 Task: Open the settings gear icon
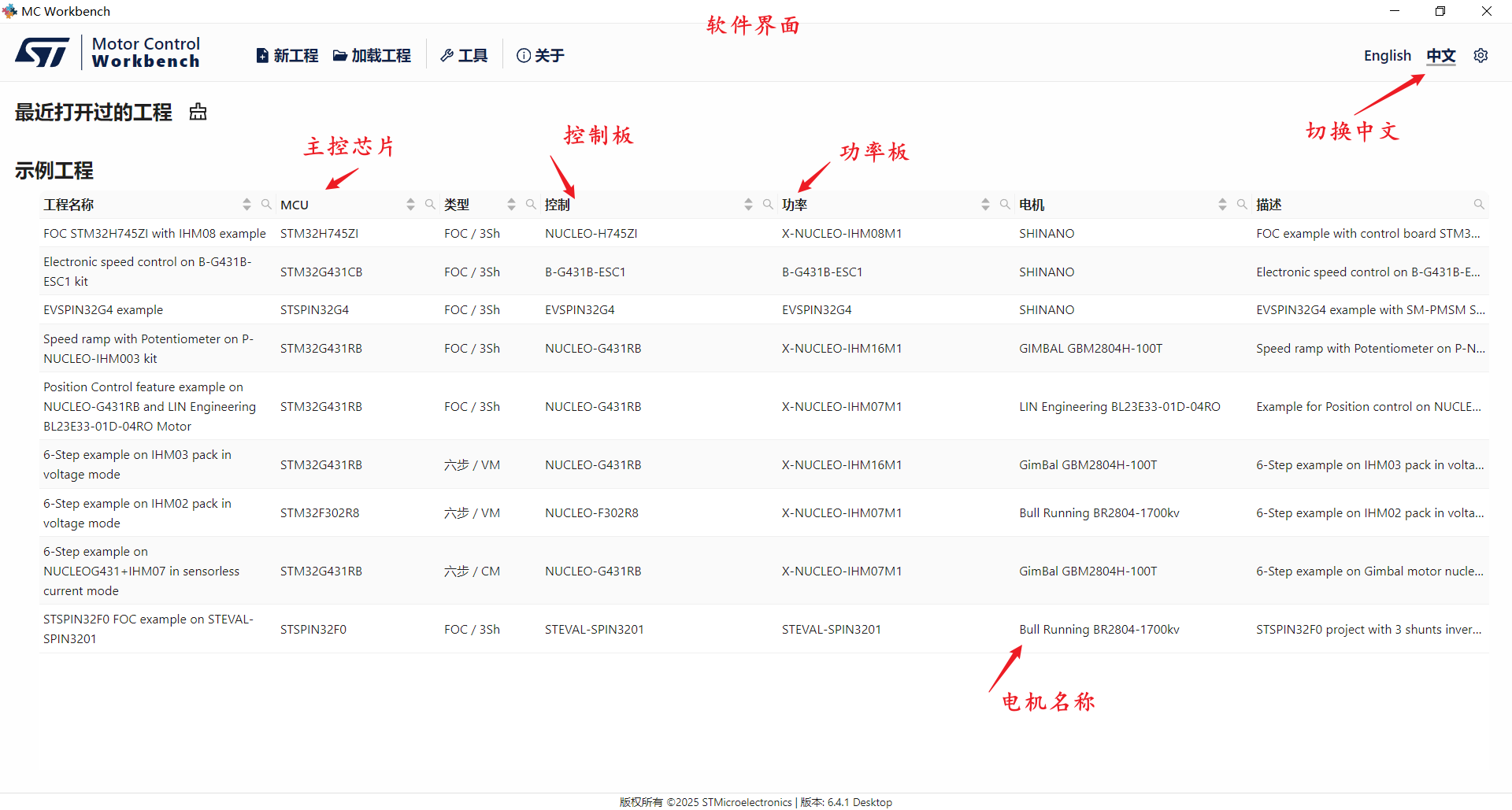pos(1480,56)
